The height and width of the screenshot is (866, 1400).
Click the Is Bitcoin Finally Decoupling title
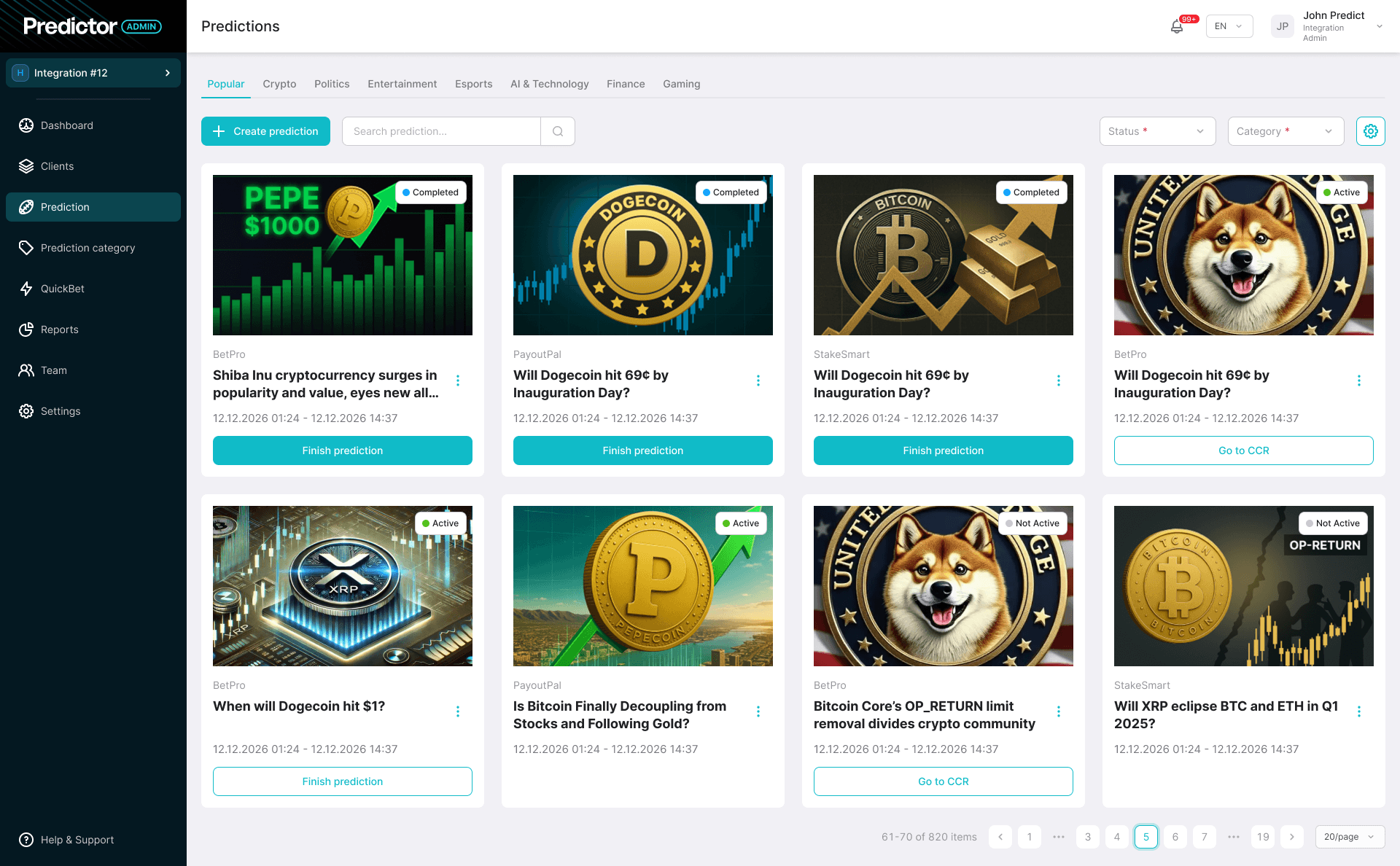[x=620, y=714]
